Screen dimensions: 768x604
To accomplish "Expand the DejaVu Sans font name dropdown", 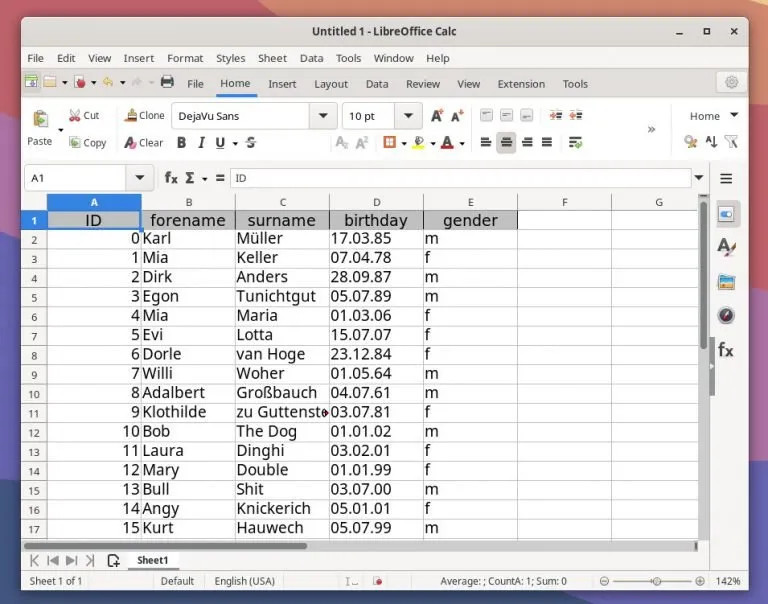I will [x=323, y=116].
